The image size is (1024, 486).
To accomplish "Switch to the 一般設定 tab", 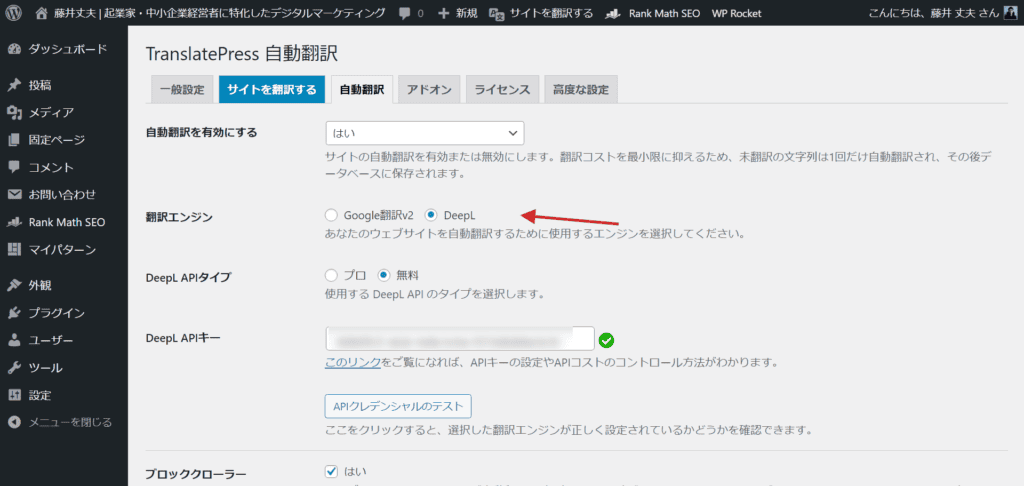I will pos(182,89).
